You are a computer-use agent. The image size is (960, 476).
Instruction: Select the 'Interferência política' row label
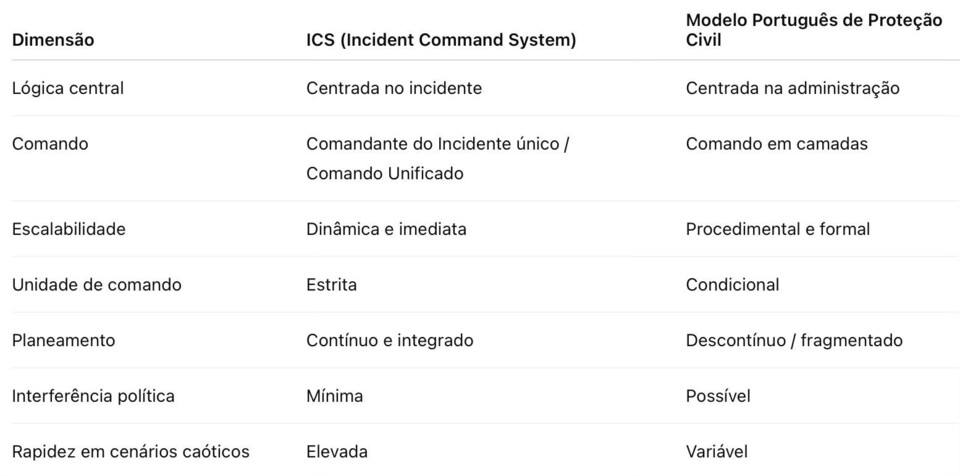coord(93,396)
